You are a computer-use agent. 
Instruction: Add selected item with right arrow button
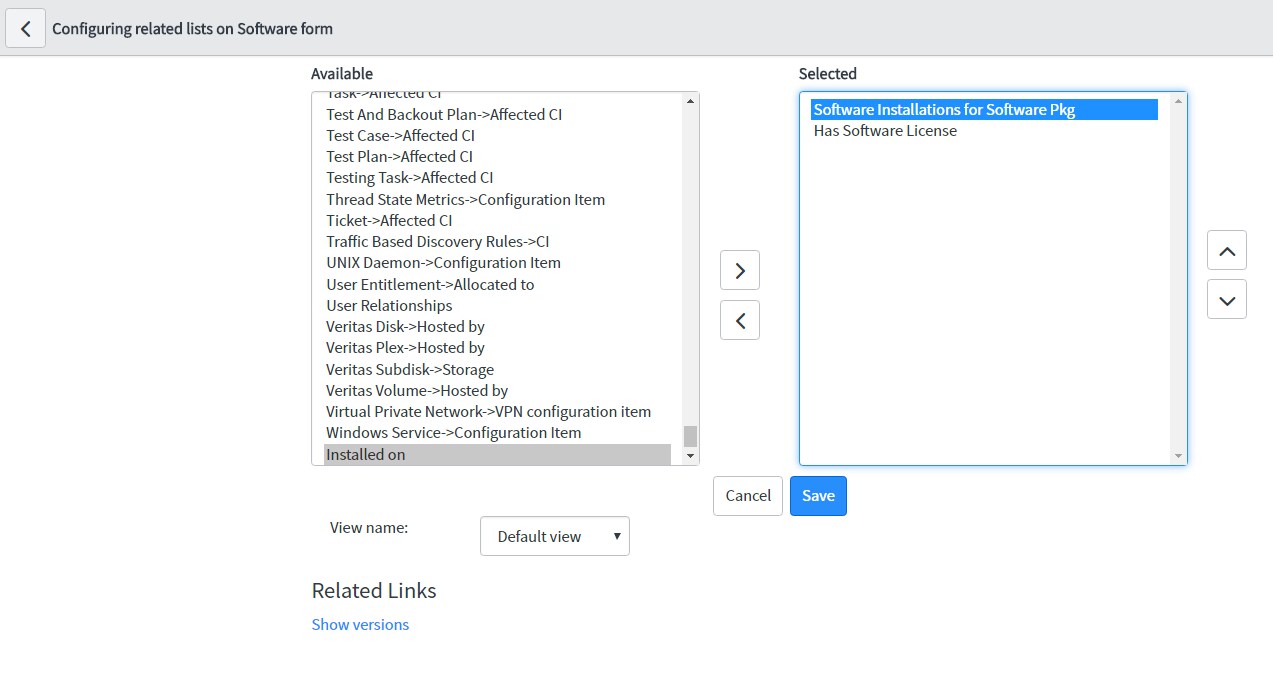pyautogui.click(x=739, y=270)
